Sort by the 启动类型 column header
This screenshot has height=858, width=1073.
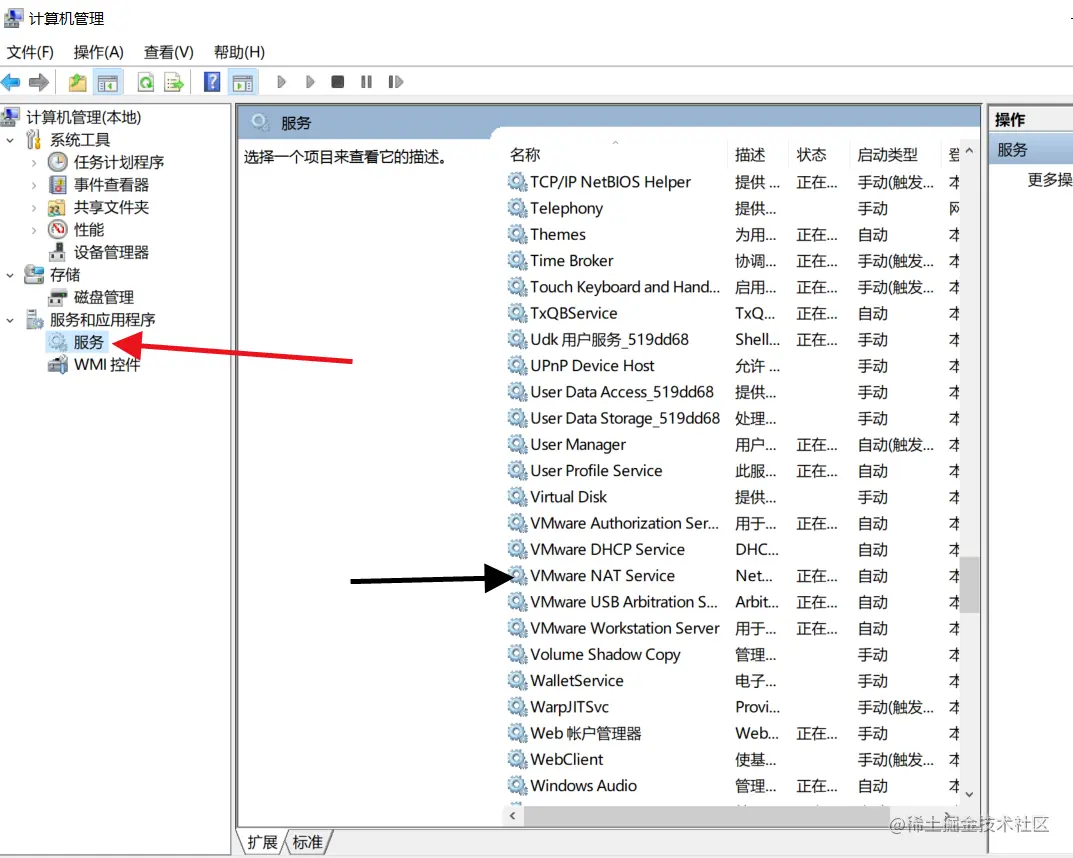click(896, 155)
